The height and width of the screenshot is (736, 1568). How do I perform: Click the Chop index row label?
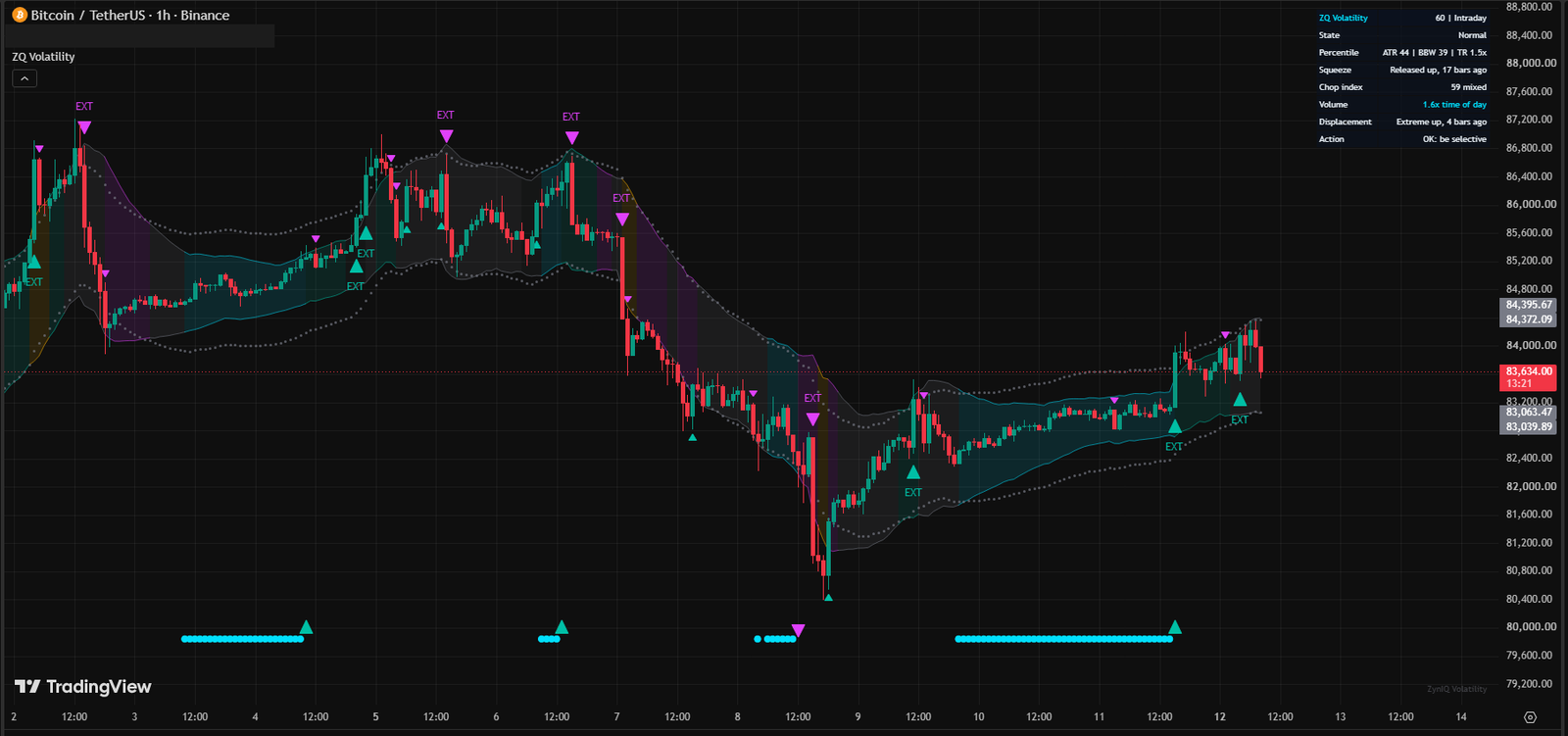pos(1341,87)
